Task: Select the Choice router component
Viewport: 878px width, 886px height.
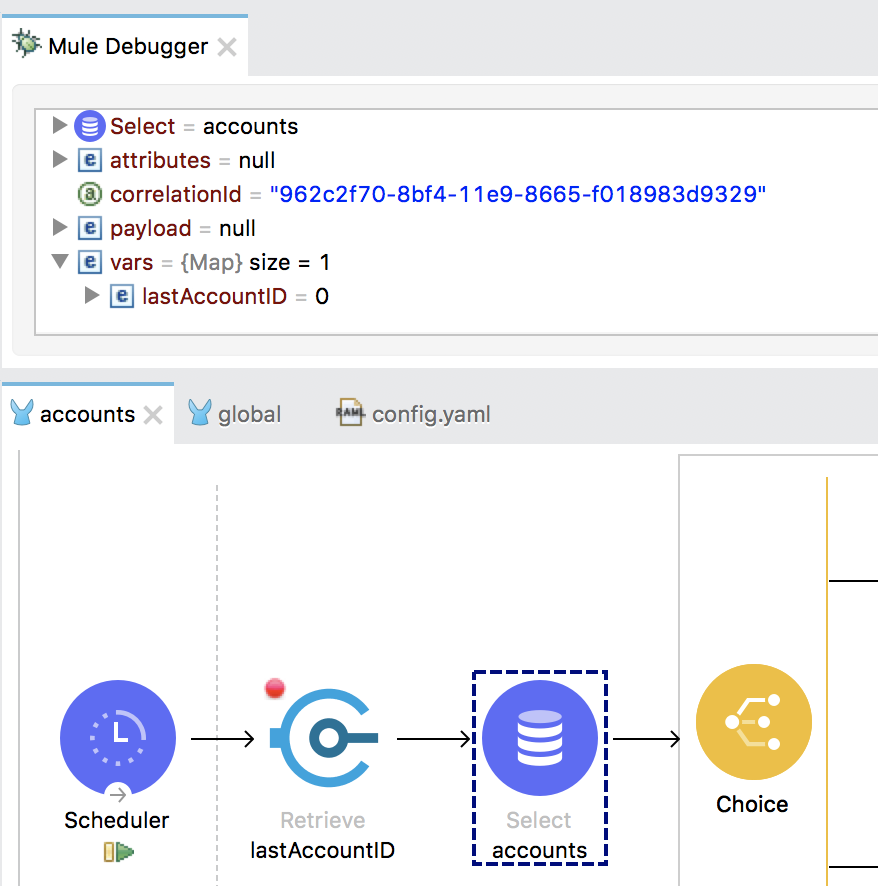Action: tap(754, 722)
